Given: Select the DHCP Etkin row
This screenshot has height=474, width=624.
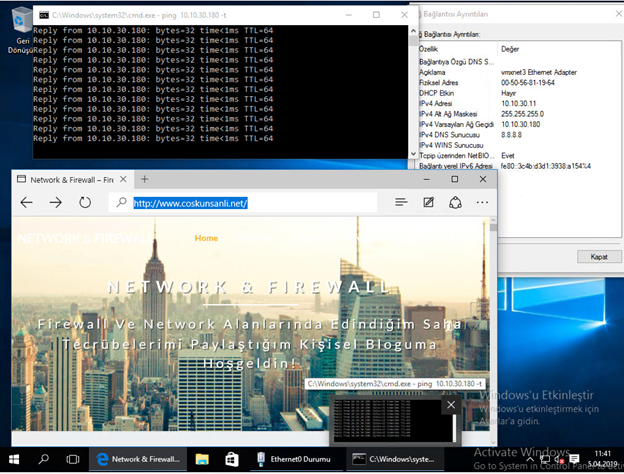Looking at the screenshot, I should click(519, 93).
